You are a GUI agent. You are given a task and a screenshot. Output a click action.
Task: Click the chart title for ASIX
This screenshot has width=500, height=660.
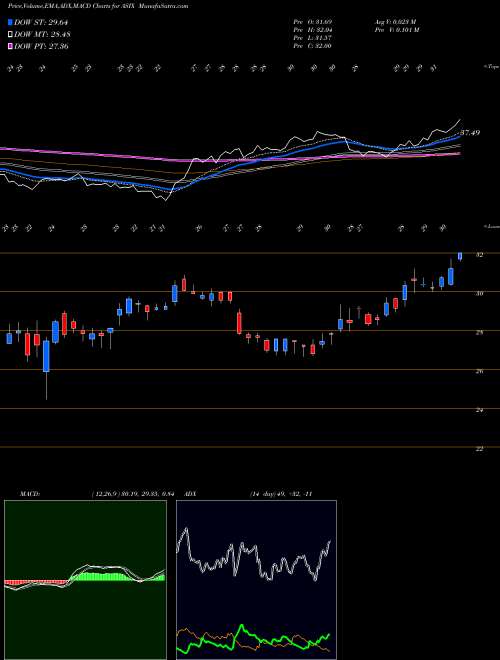coord(98,6)
